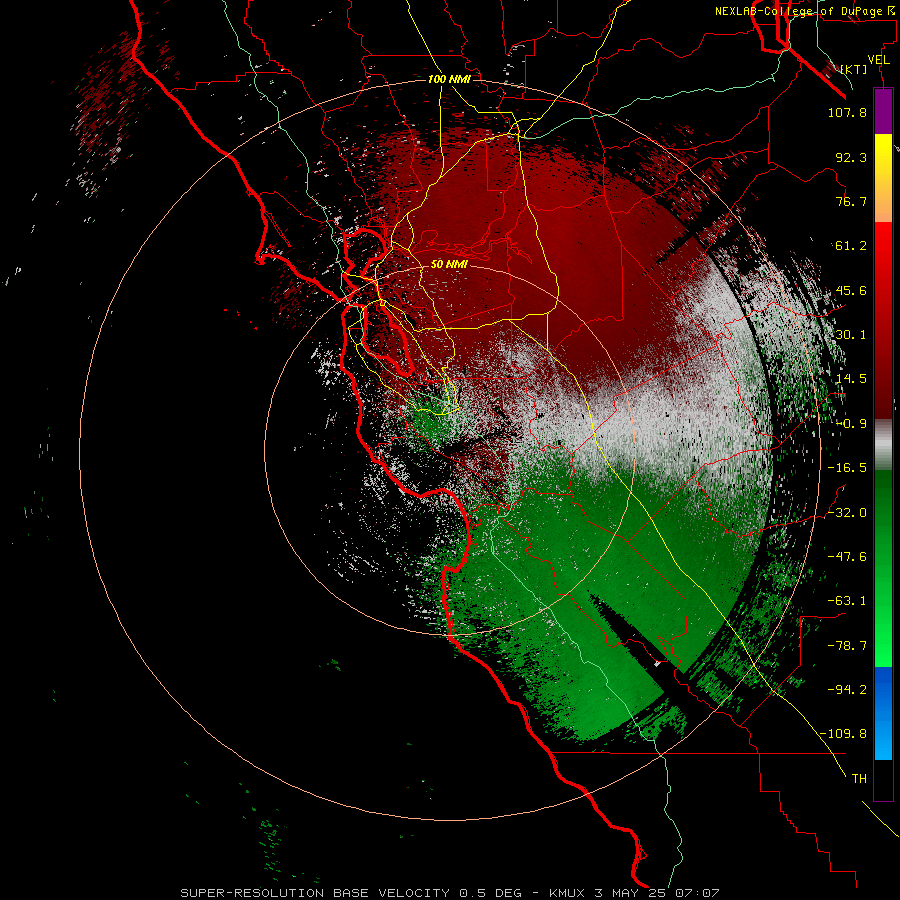The height and width of the screenshot is (900, 900).
Task: Click the -78.7 velocity scale value
Action: [847, 646]
